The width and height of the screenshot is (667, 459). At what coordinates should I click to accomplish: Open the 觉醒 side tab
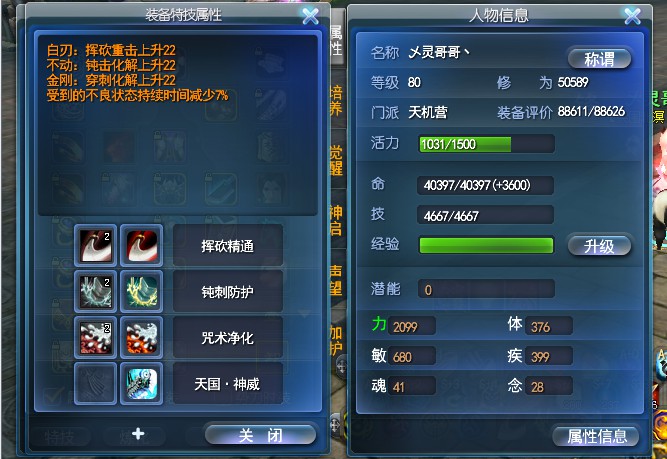point(336,160)
